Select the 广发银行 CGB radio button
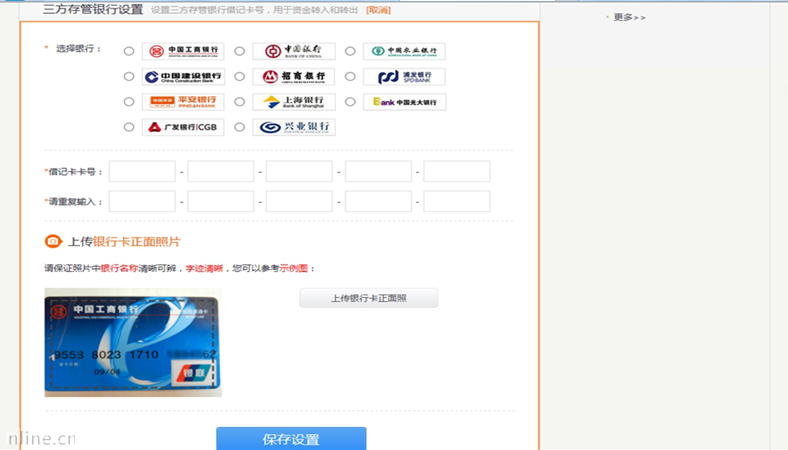Screen dimensions: 788x450 129,127
